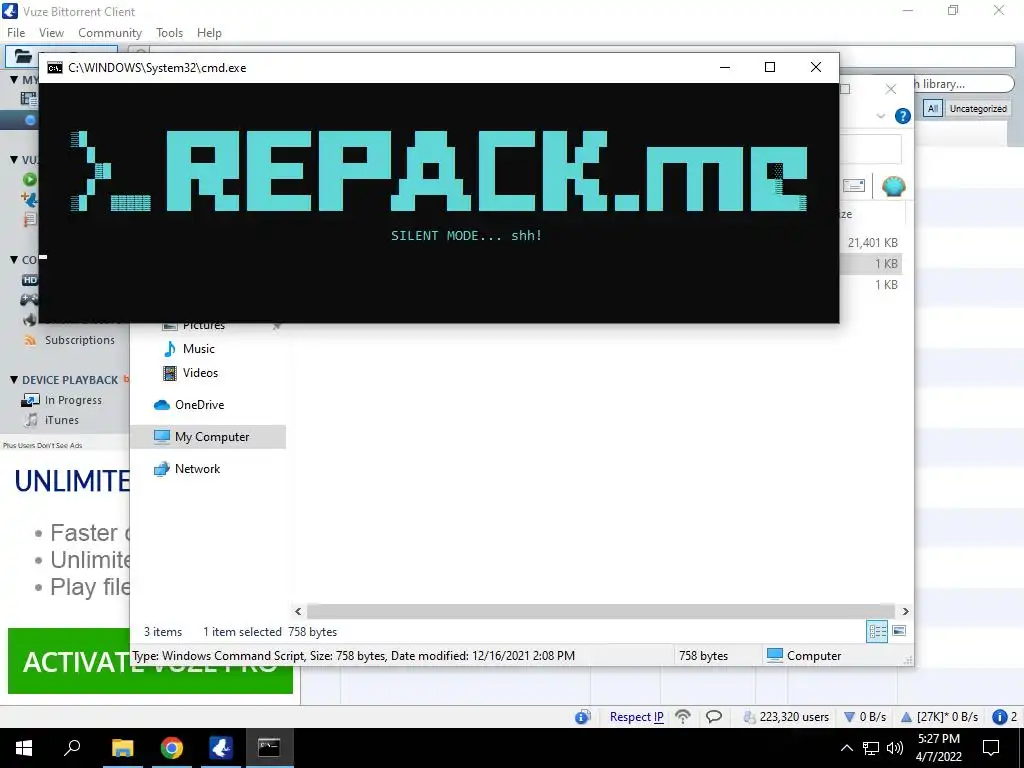1024x768 pixels.
Task: Open File Explorer from the taskbar
Action: tap(122, 748)
